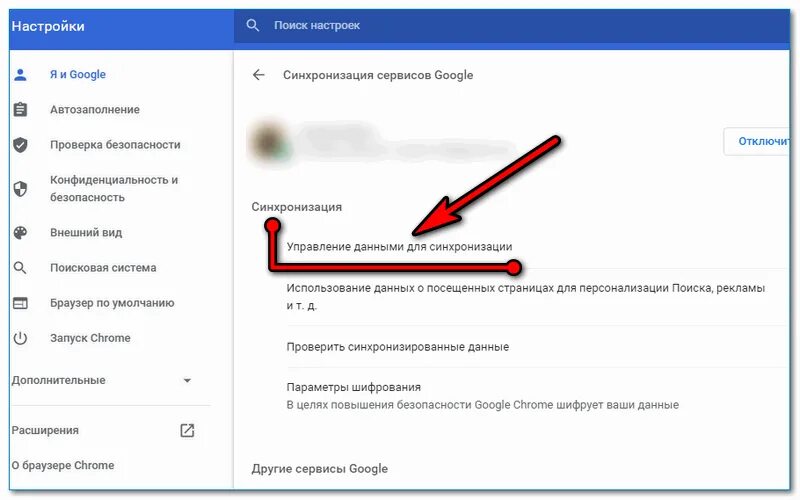The height and width of the screenshot is (500, 800).
Task: Expand the Дополнительные section arrow
Action: (x=187, y=381)
